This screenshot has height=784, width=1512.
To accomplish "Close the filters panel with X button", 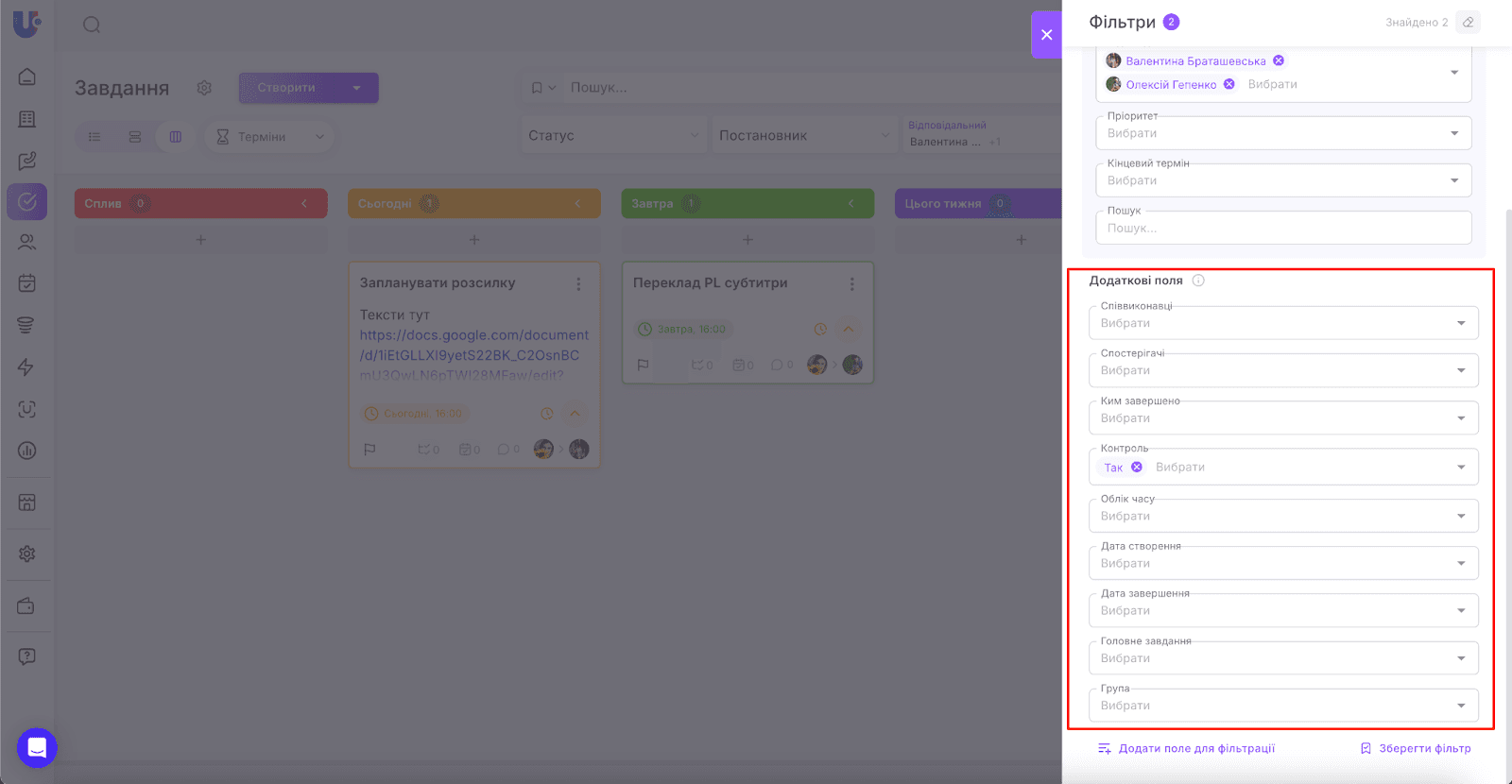I will [x=1046, y=35].
